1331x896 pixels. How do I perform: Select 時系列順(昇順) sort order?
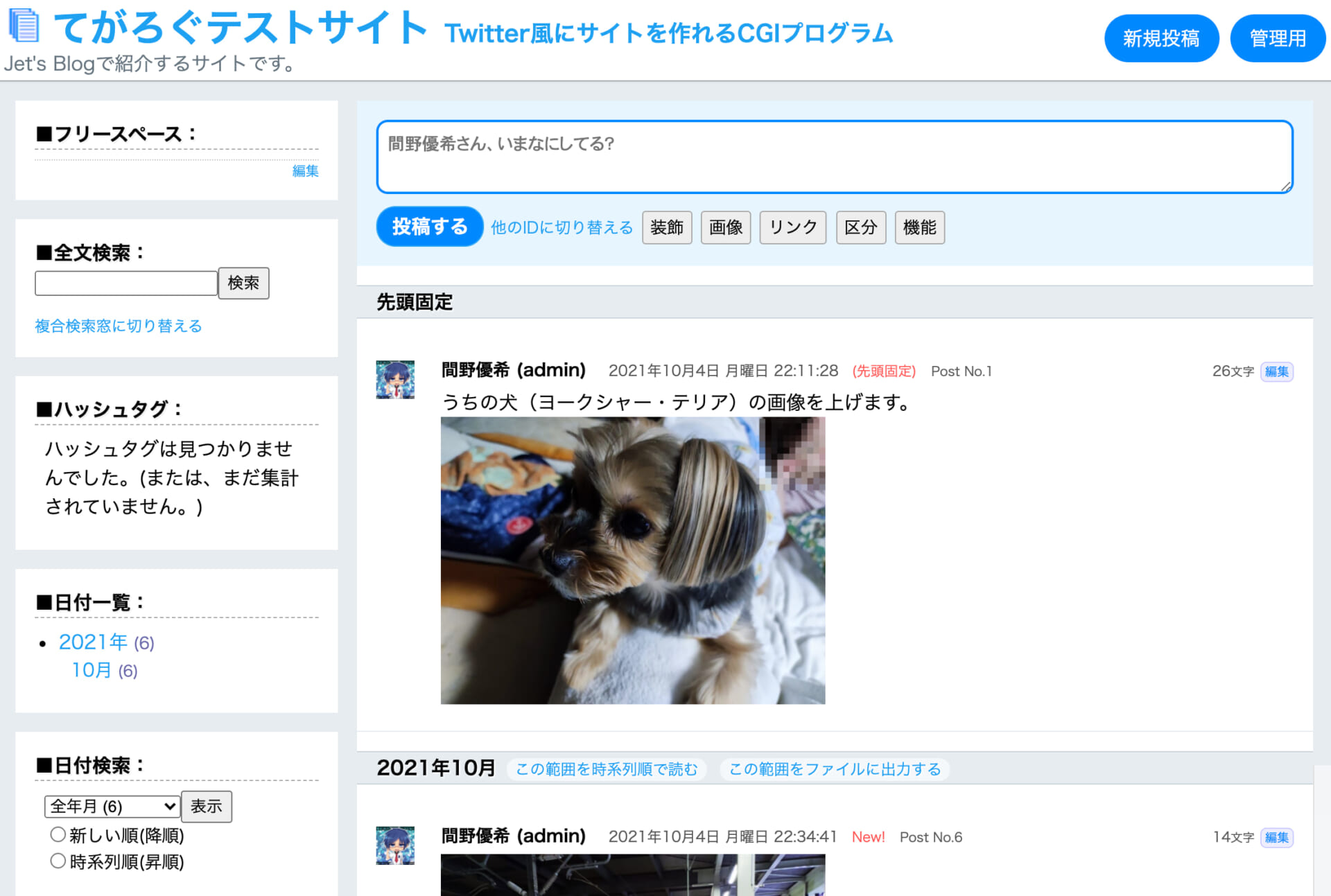58,861
